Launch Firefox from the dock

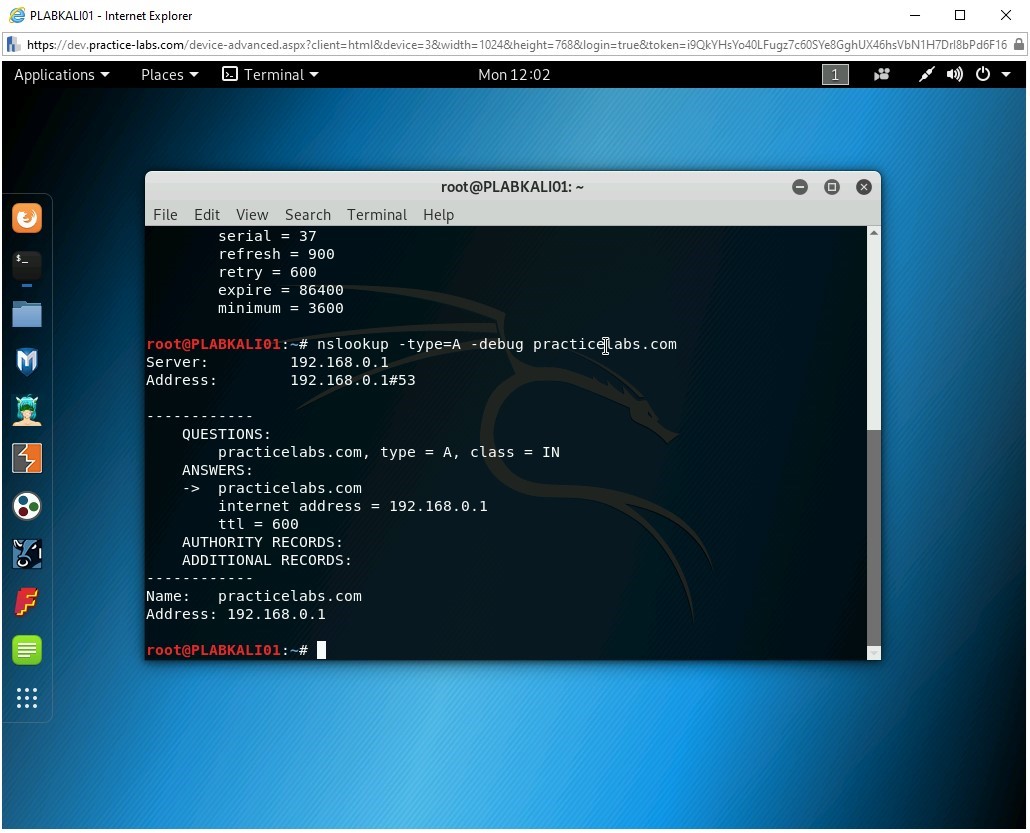click(27, 218)
